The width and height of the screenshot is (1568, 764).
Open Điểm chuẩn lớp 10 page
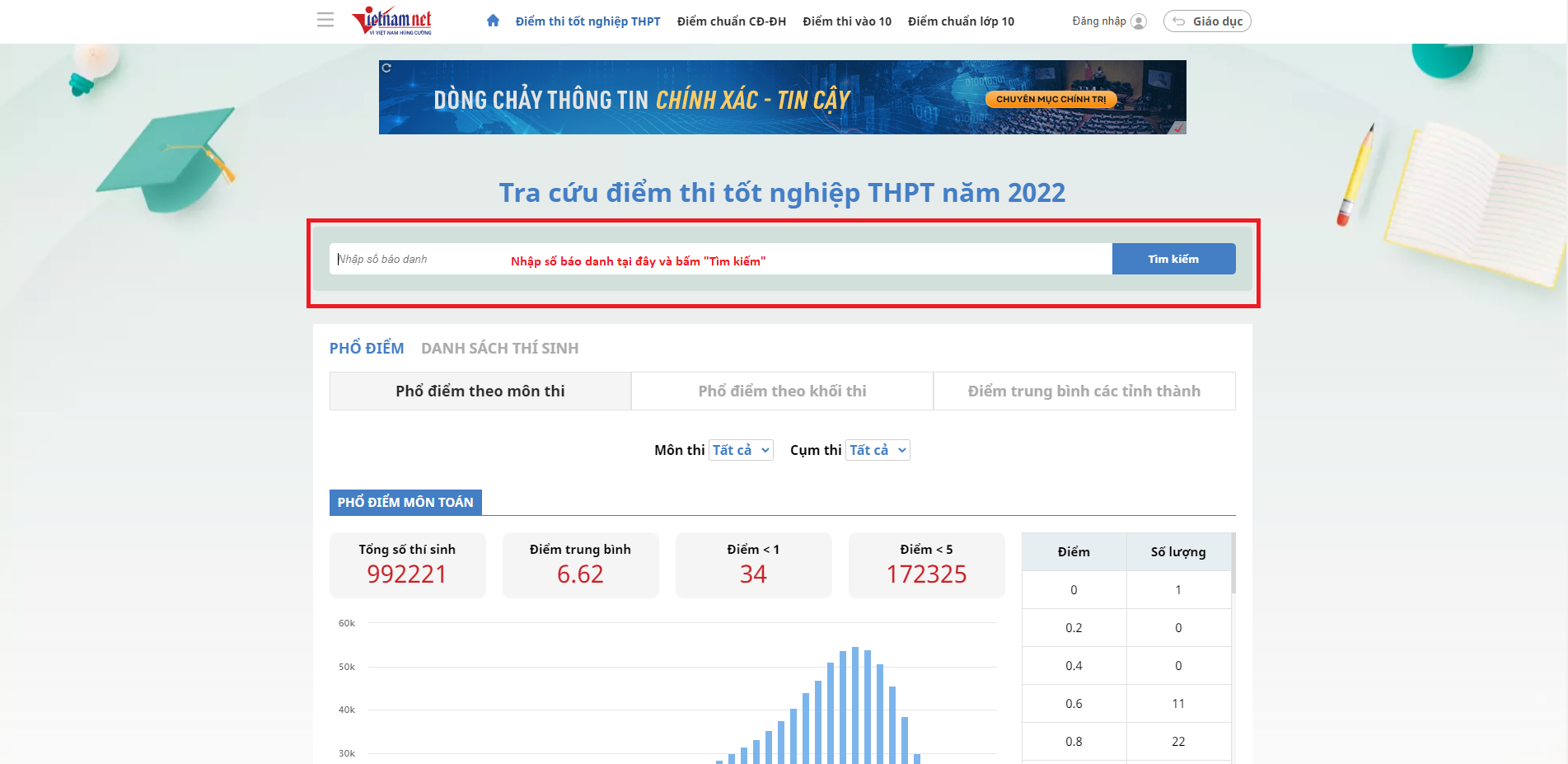coord(961,21)
